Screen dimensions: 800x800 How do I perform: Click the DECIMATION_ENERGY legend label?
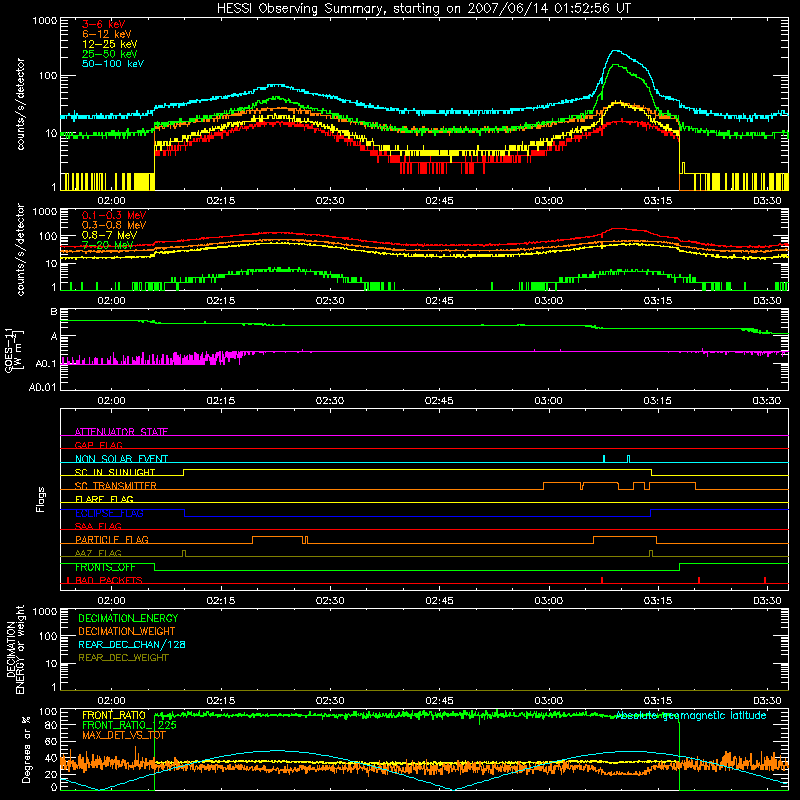tap(128, 618)
